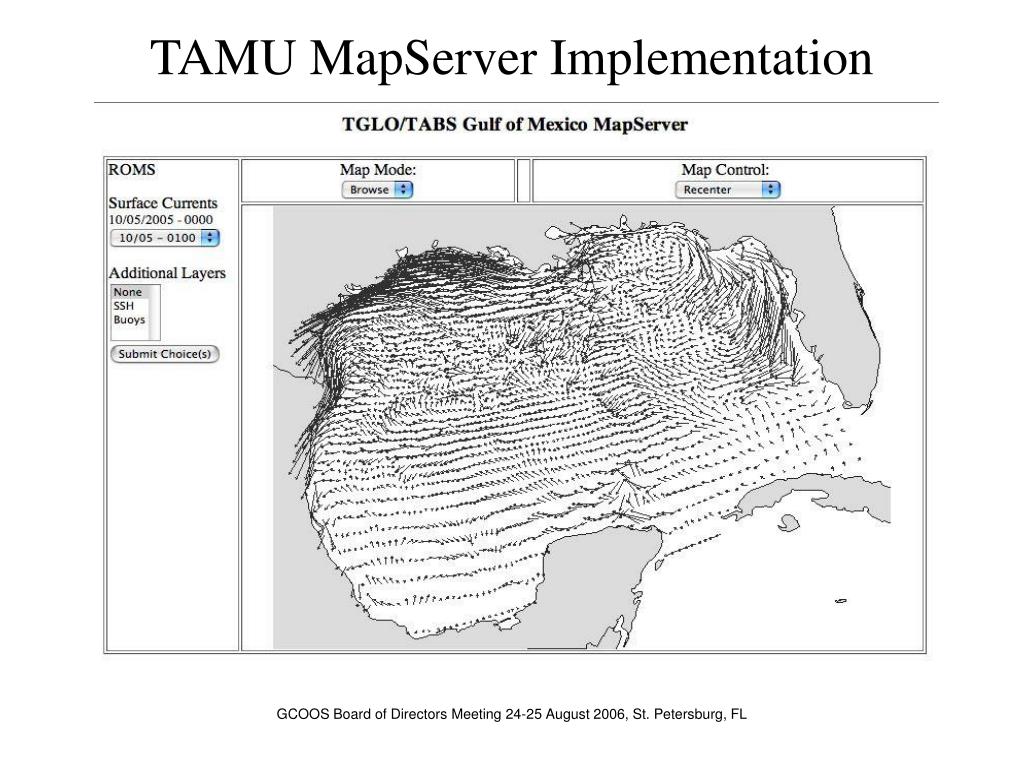Screen dimensions: 1024x768
Task: Click the 10/05/2005 - 0000 date text
Action: point(161,220)
